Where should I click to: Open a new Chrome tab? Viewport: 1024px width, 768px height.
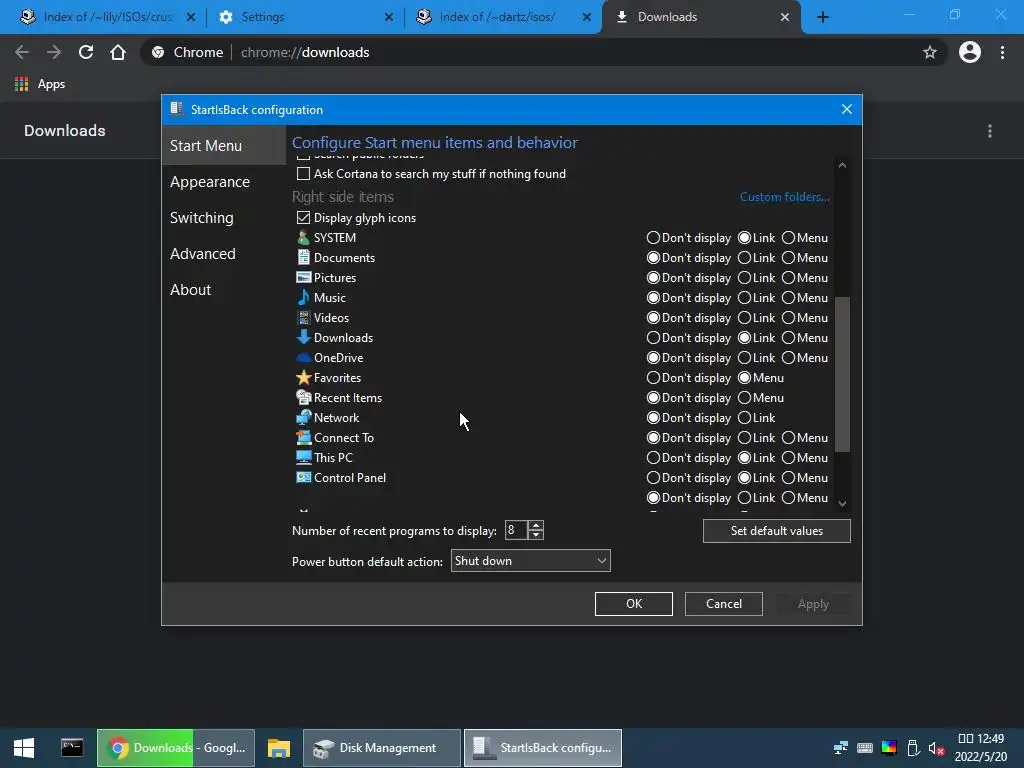823,17
